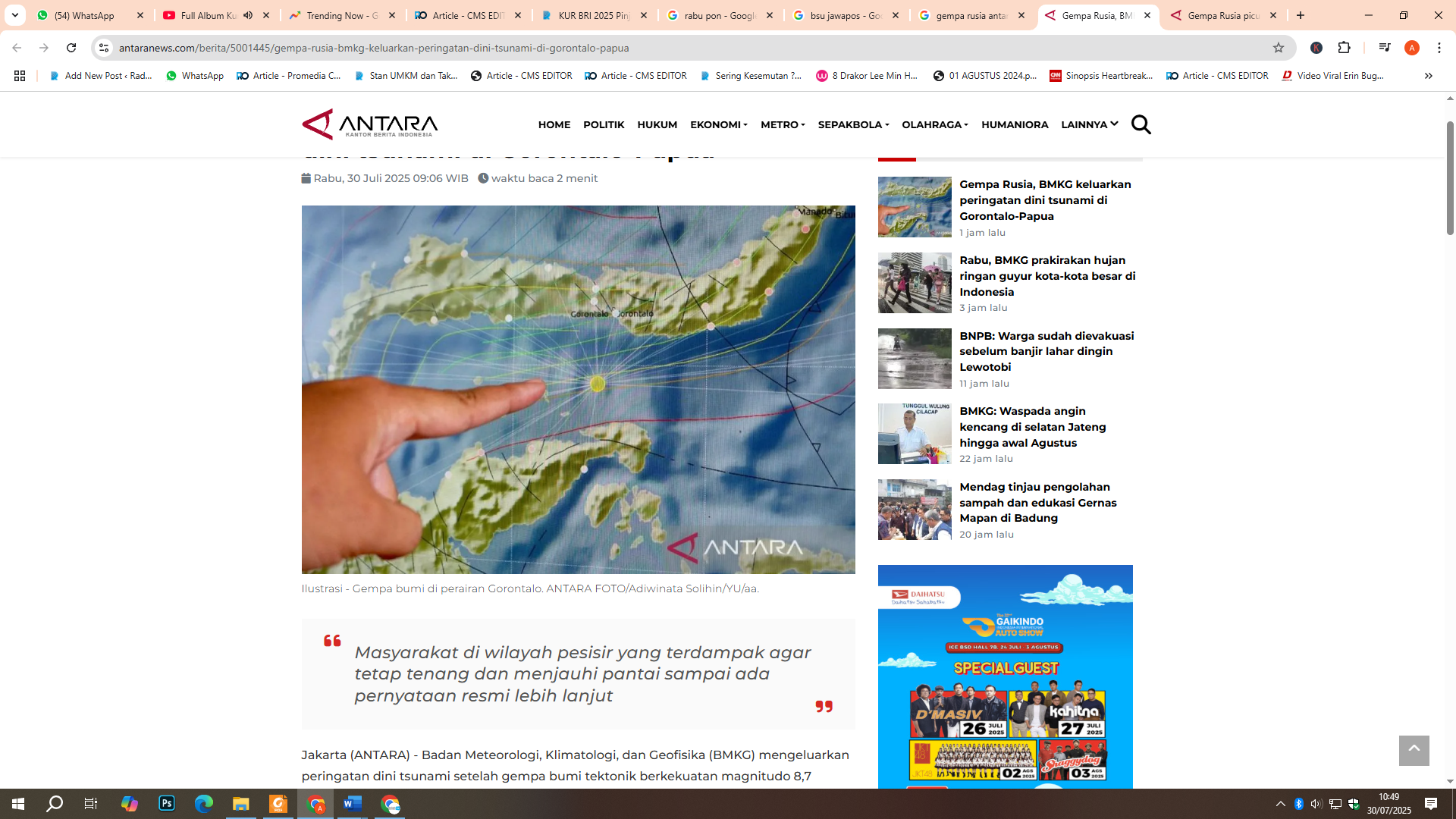Open thumbnail of Lewotobi flood article
The width and height of the screenshot is (1456, 819).
point(915,359)
